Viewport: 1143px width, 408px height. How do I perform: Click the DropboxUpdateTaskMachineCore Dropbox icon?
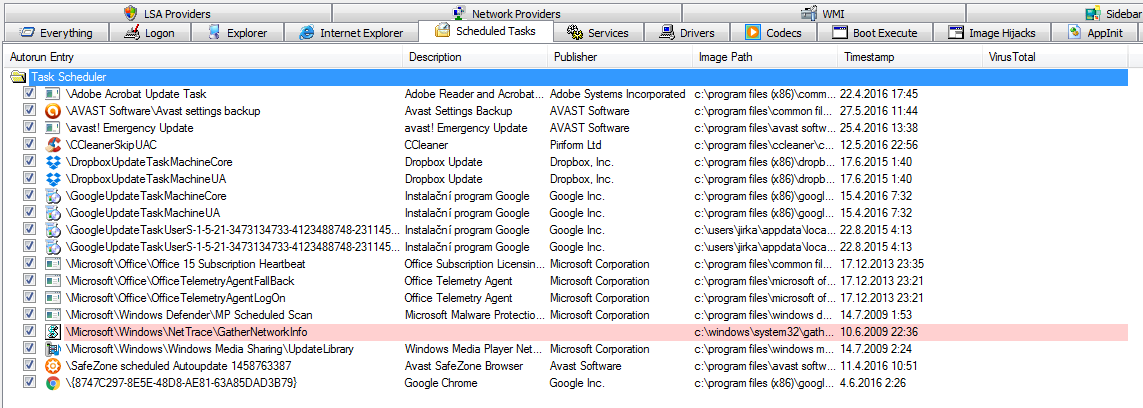click(53, 162)
